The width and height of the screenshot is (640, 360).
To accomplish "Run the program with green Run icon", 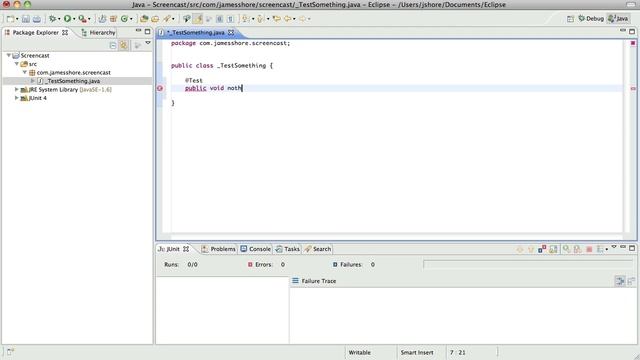I will pyautogui.click(x=67, y=19).
